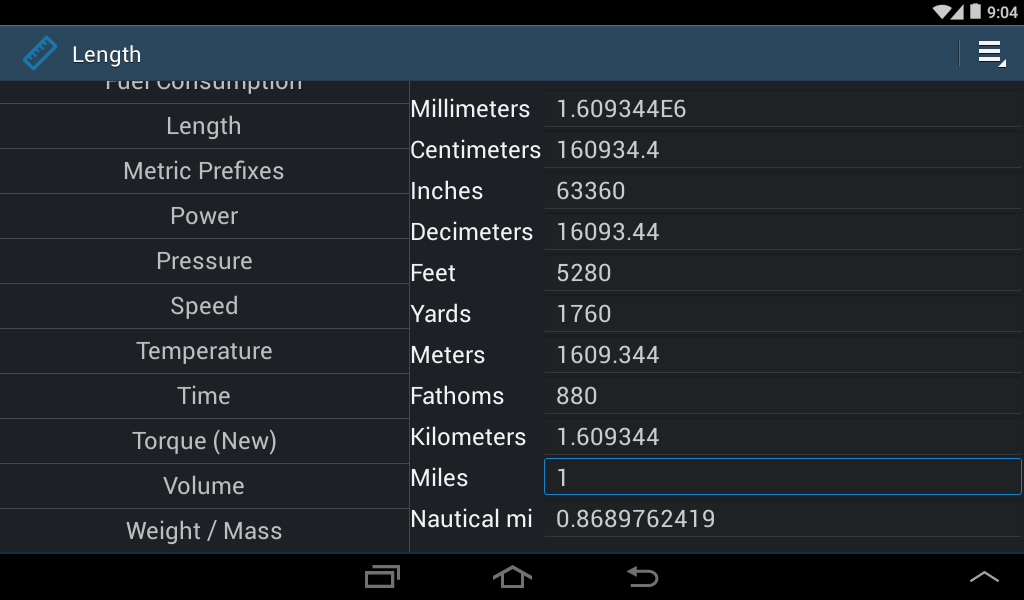Open the Pressure category

(204, 261)
